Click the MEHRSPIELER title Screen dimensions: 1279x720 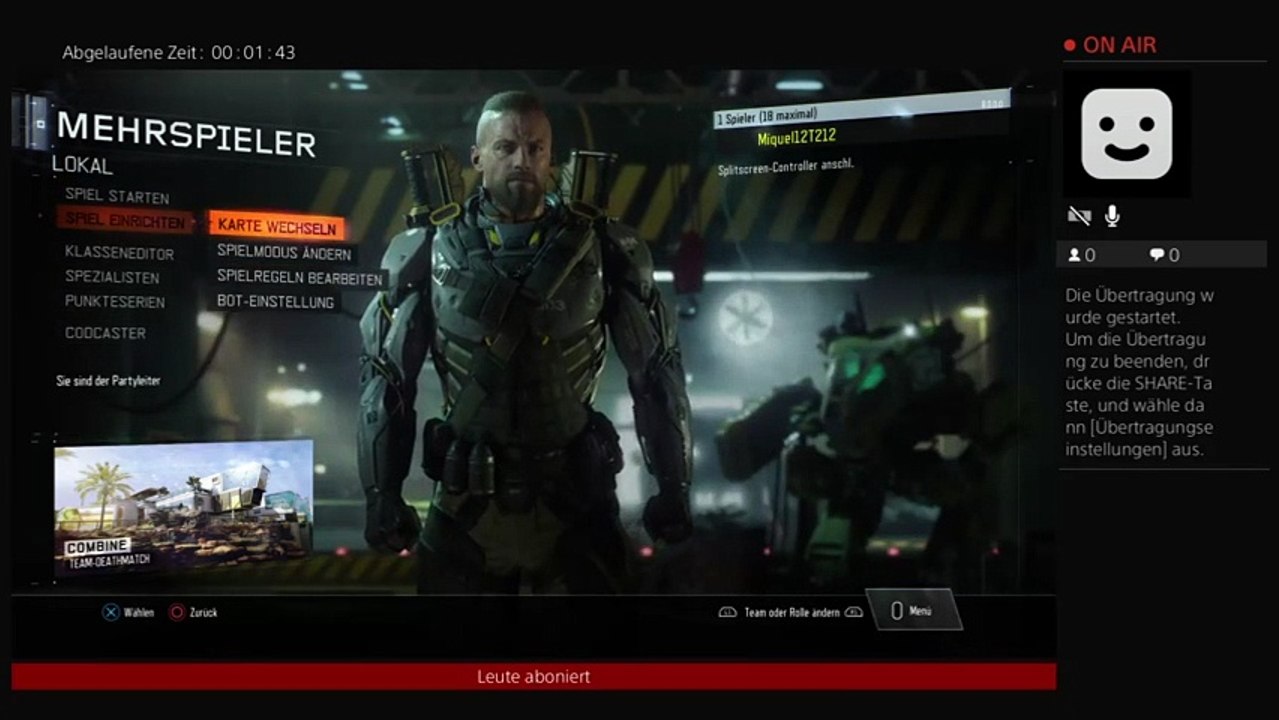click(186, 133)
